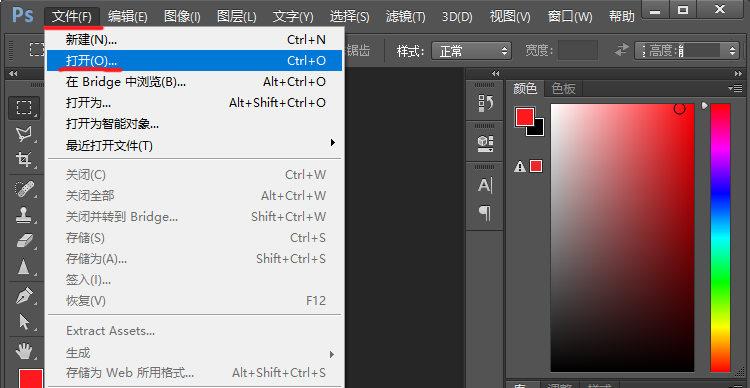Image resolution: width=750 pixels, height=388 pixels.
Task: Open the 文件(F) menu
Action: 72,17
